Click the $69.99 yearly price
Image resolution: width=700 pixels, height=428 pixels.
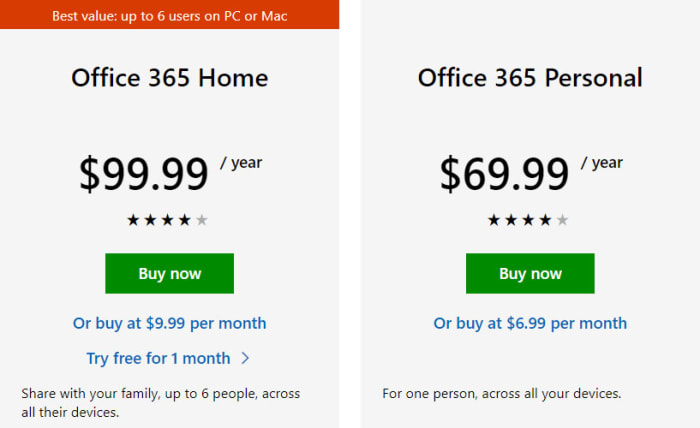504,174
